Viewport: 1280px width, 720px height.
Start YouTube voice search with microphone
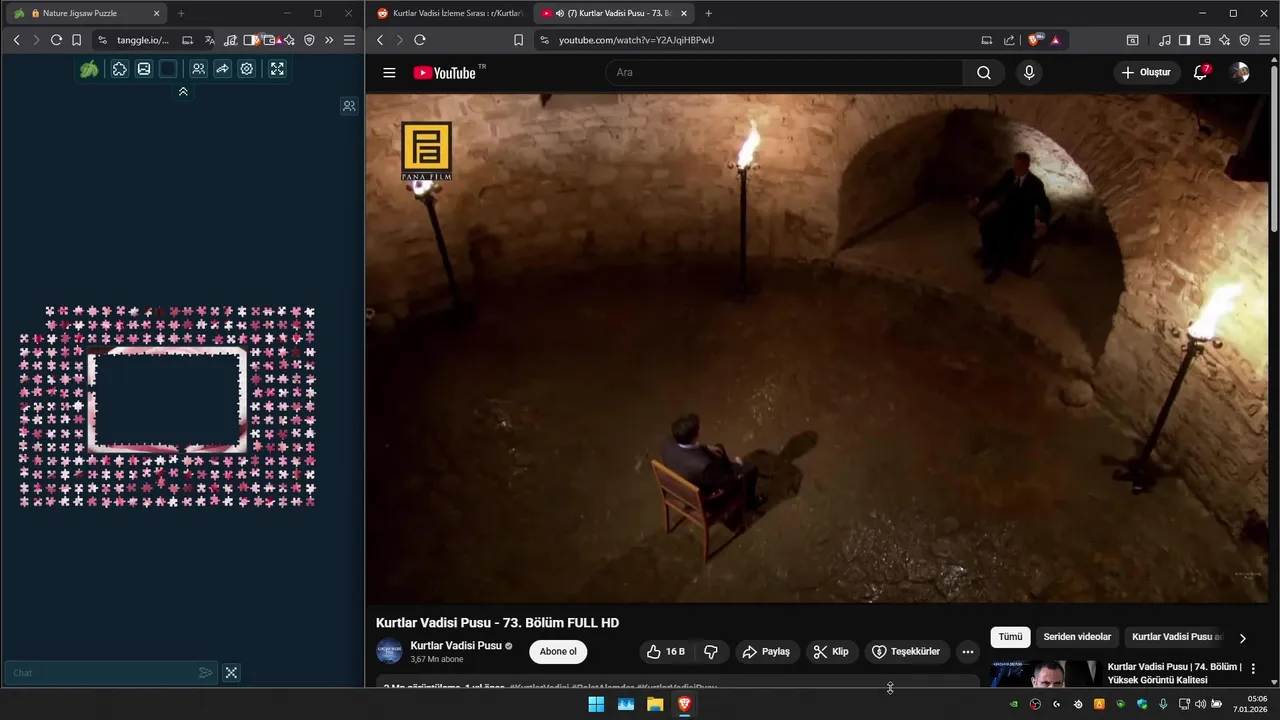1028,72
